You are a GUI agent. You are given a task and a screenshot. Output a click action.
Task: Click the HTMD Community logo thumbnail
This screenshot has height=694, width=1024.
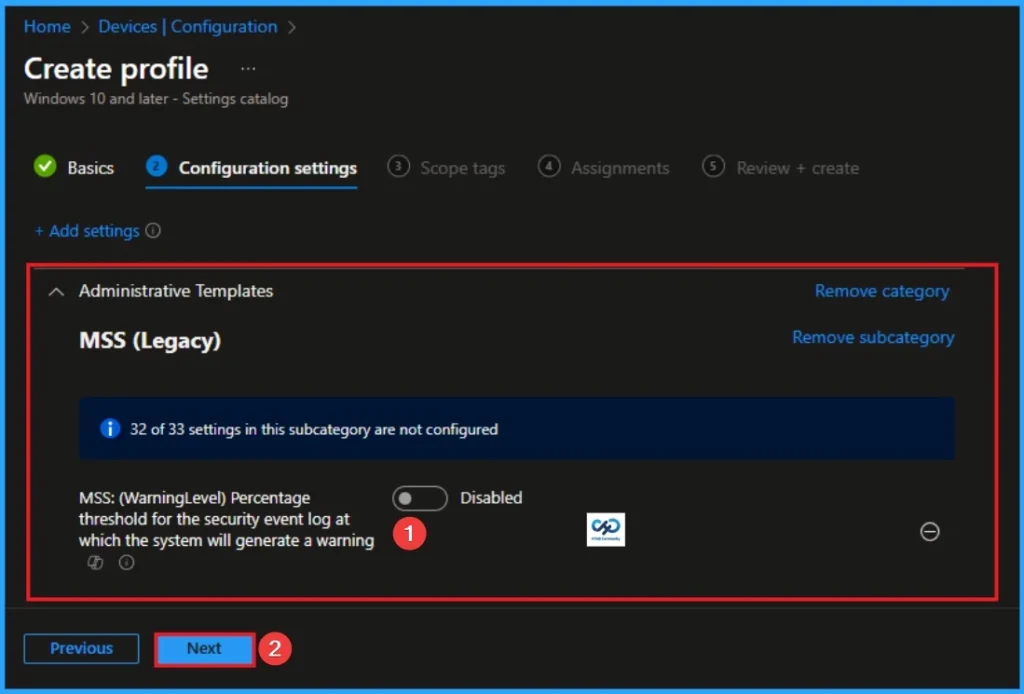coord(606,530)
